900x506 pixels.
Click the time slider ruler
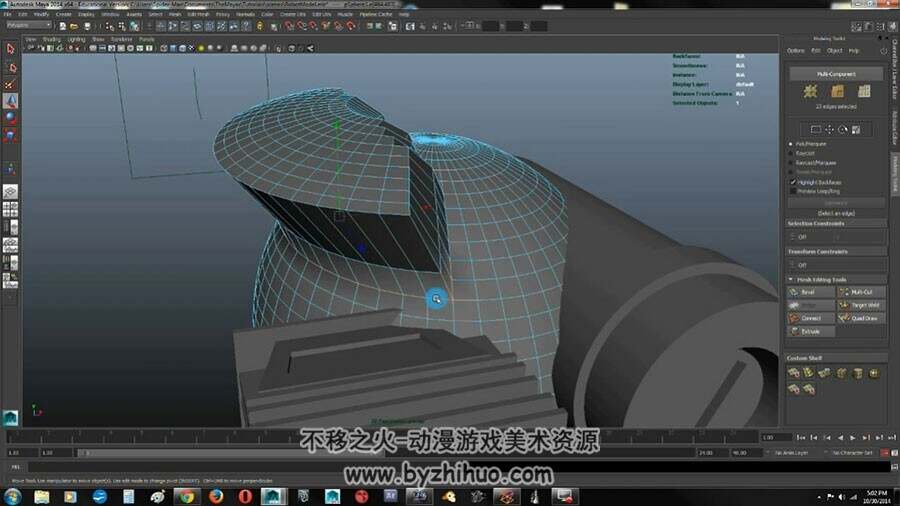381,437
